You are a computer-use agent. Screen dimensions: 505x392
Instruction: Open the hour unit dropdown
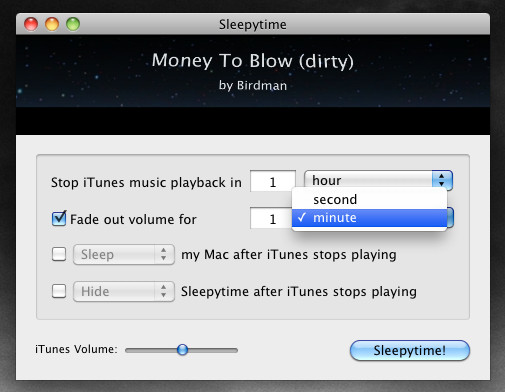378,180
